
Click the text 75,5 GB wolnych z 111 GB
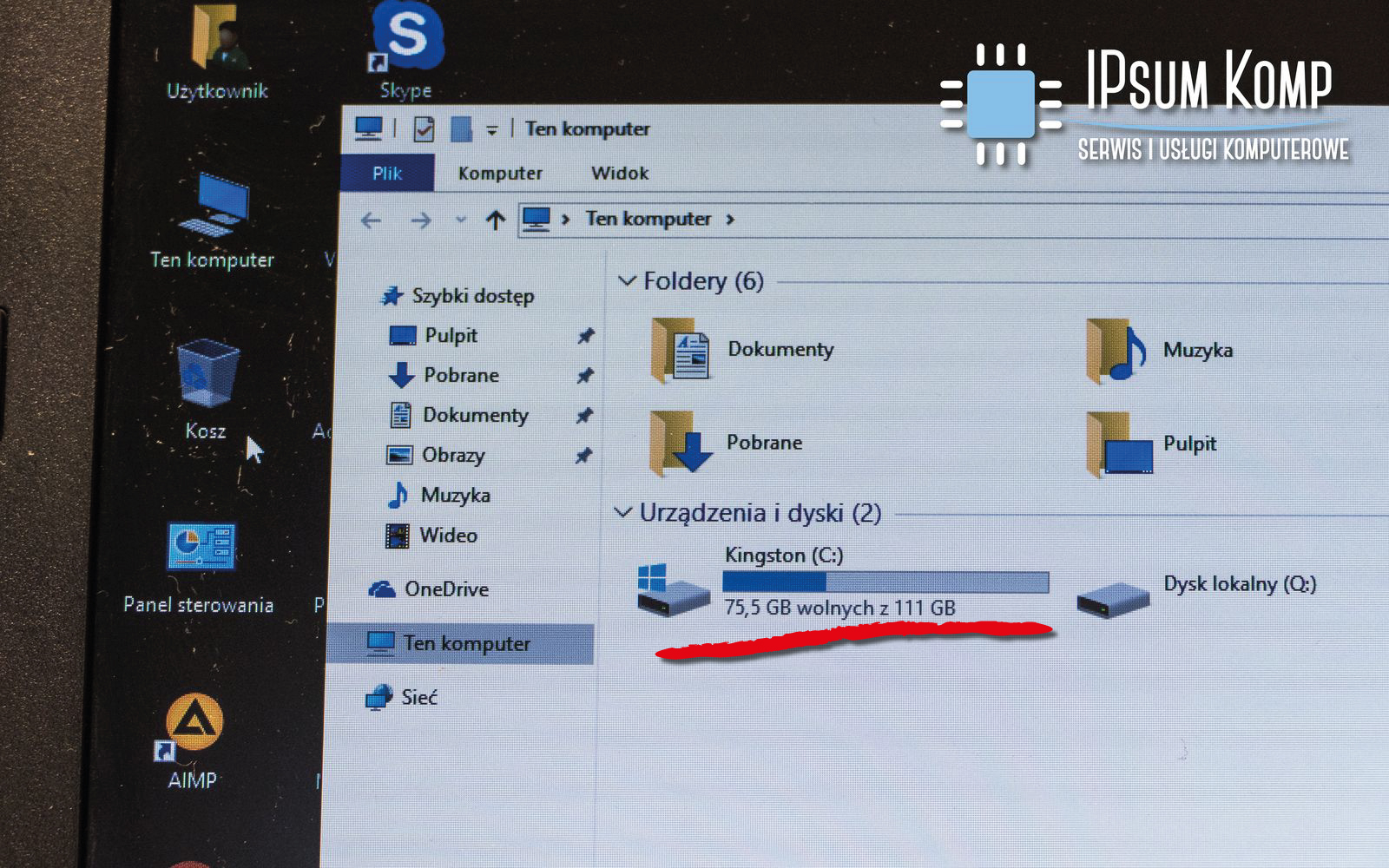point(839,608)
